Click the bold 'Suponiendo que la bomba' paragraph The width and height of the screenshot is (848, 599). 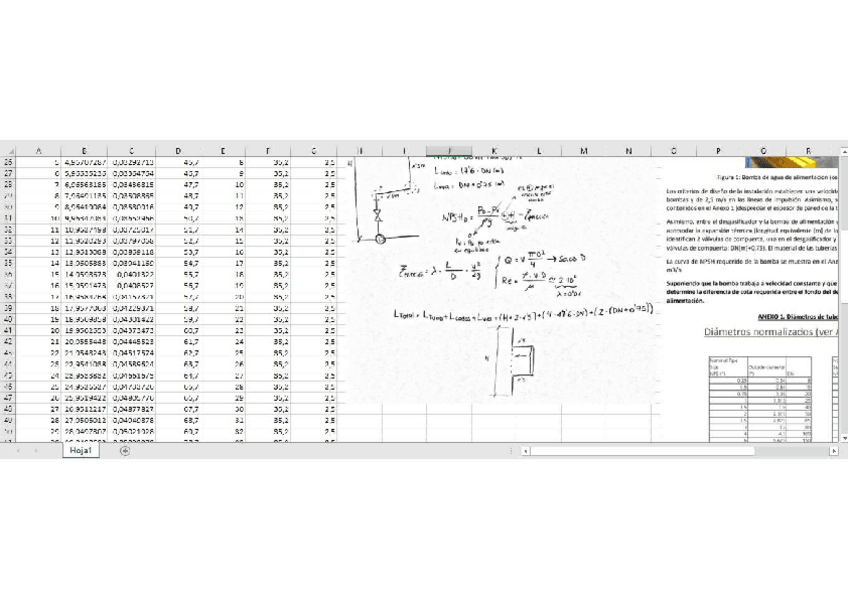click(x=752, y=292)
